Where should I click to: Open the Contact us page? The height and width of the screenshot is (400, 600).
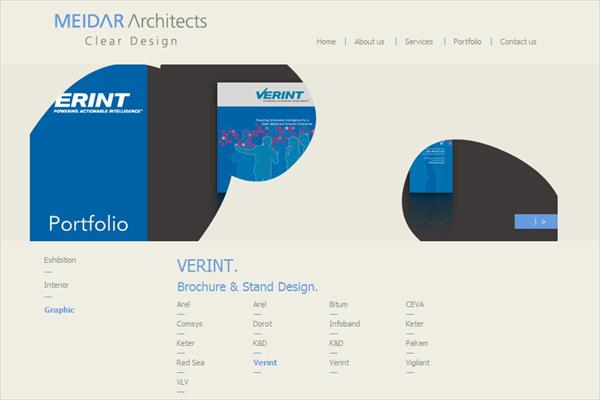click(x=518, y=42)
